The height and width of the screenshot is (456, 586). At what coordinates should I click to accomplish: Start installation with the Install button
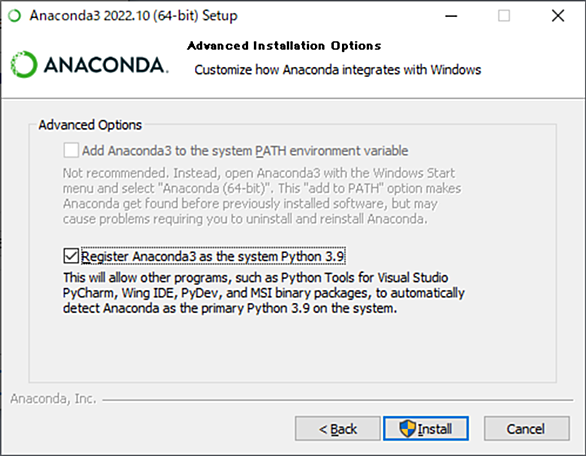click(426, 428)
